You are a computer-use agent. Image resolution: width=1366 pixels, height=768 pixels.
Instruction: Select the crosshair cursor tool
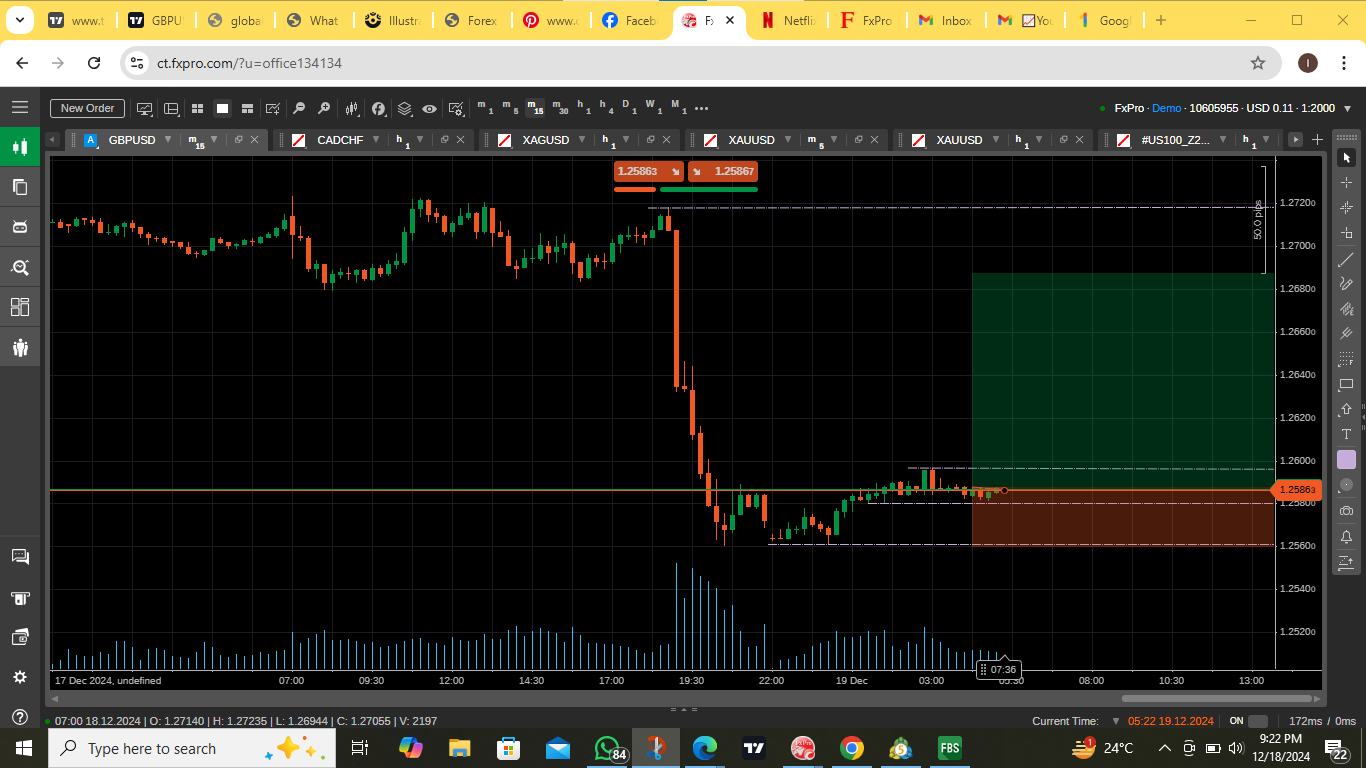point(1346,183)
